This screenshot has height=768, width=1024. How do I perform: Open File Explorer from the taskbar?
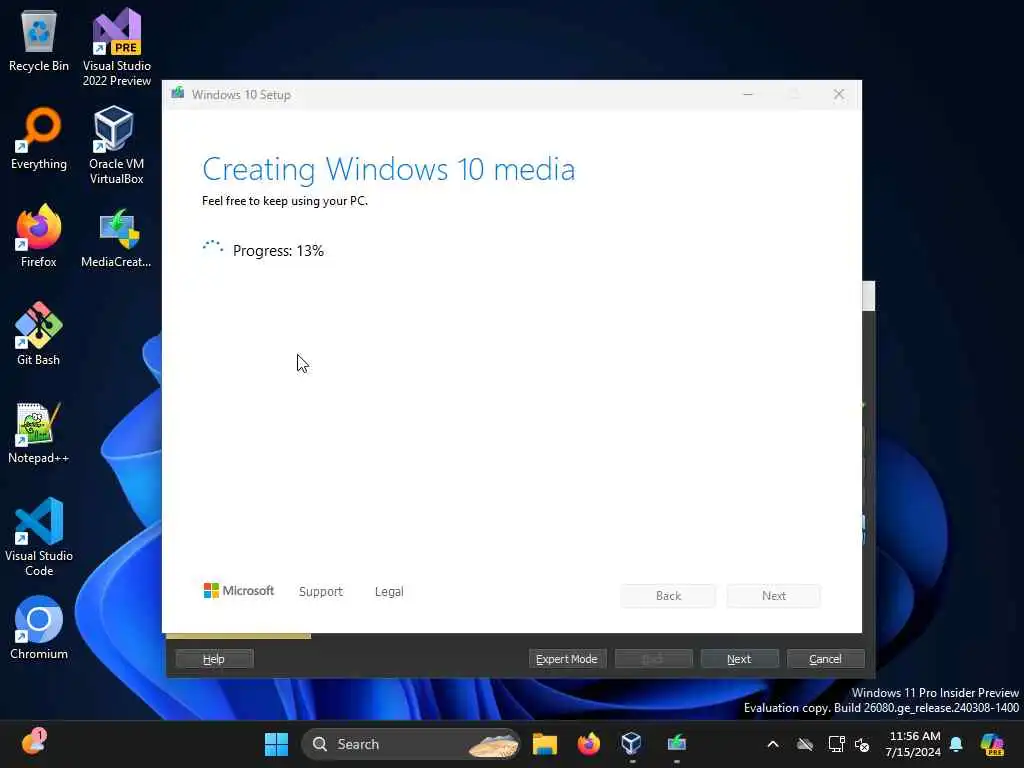(x=545, y=744)
